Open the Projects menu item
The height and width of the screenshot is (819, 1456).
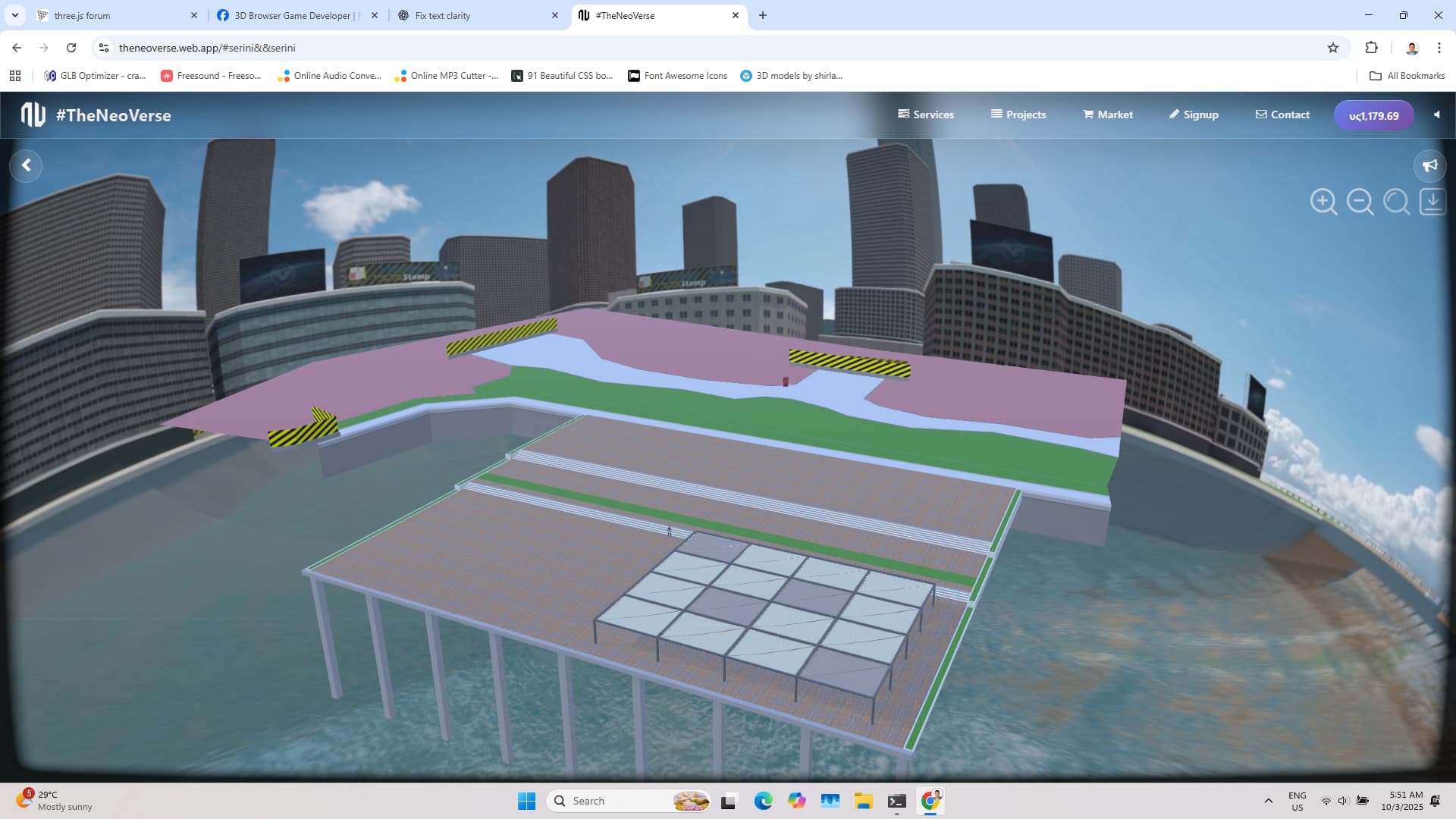click(x=1018, y=115)
